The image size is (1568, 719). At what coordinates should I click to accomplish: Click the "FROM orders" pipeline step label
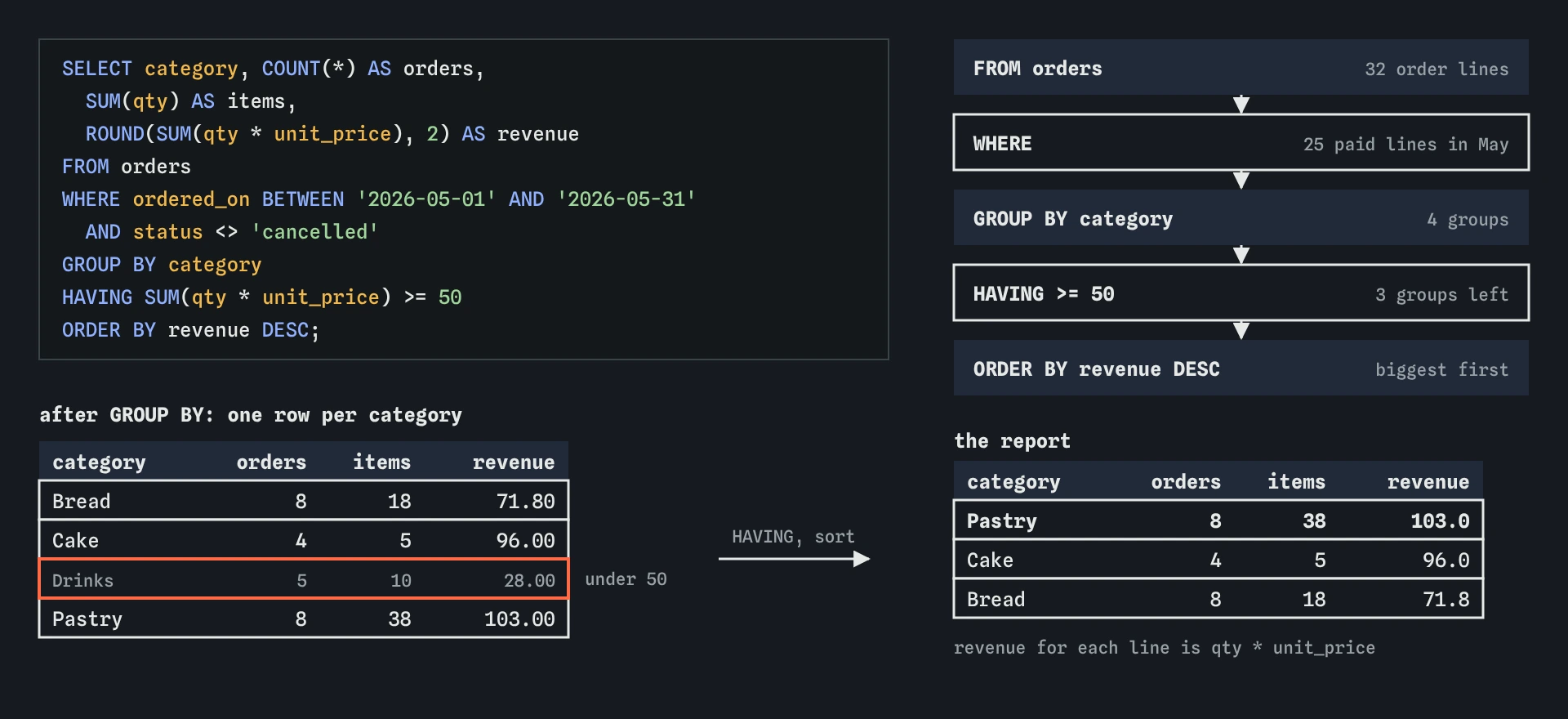(1037, 69)
